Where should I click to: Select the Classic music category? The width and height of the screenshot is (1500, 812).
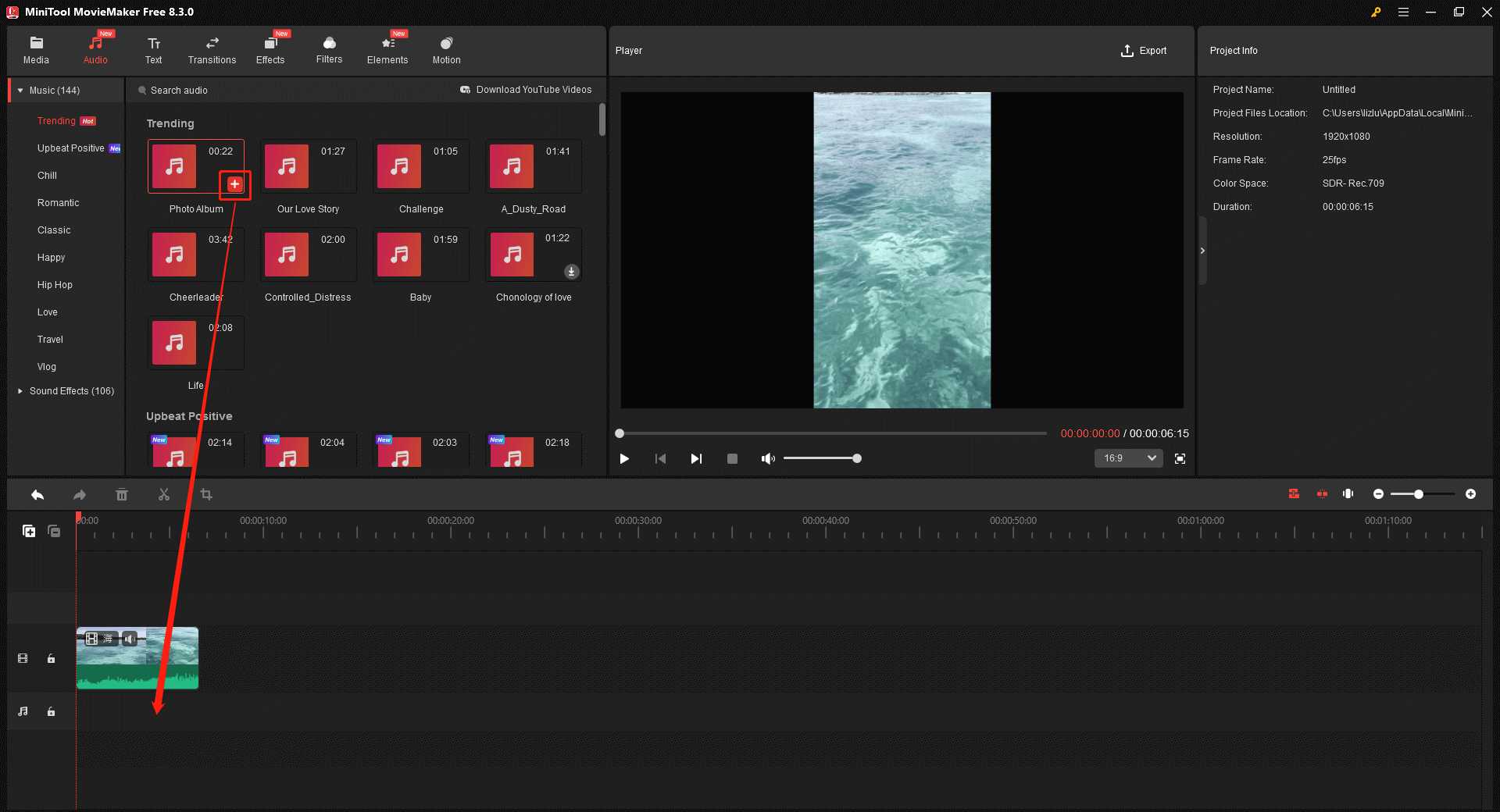click(x=53, y=230)
